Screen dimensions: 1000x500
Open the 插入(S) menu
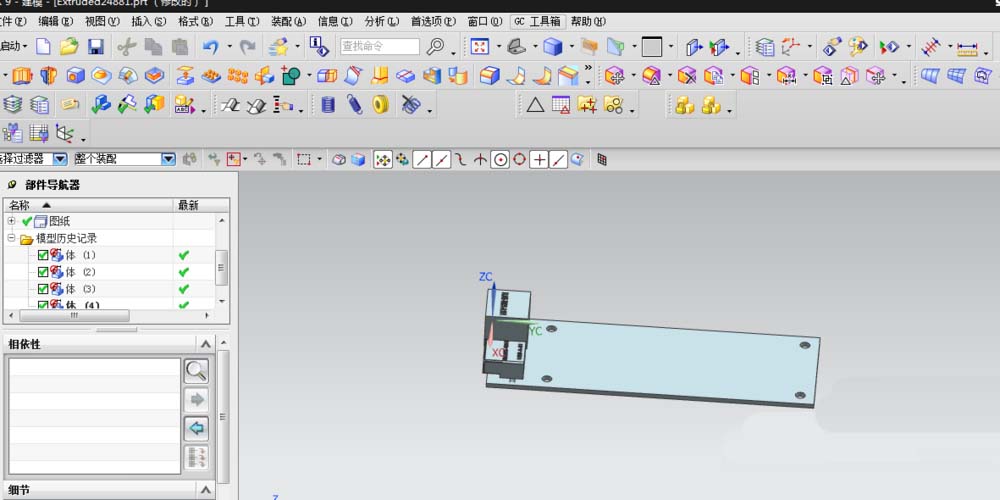149,21
